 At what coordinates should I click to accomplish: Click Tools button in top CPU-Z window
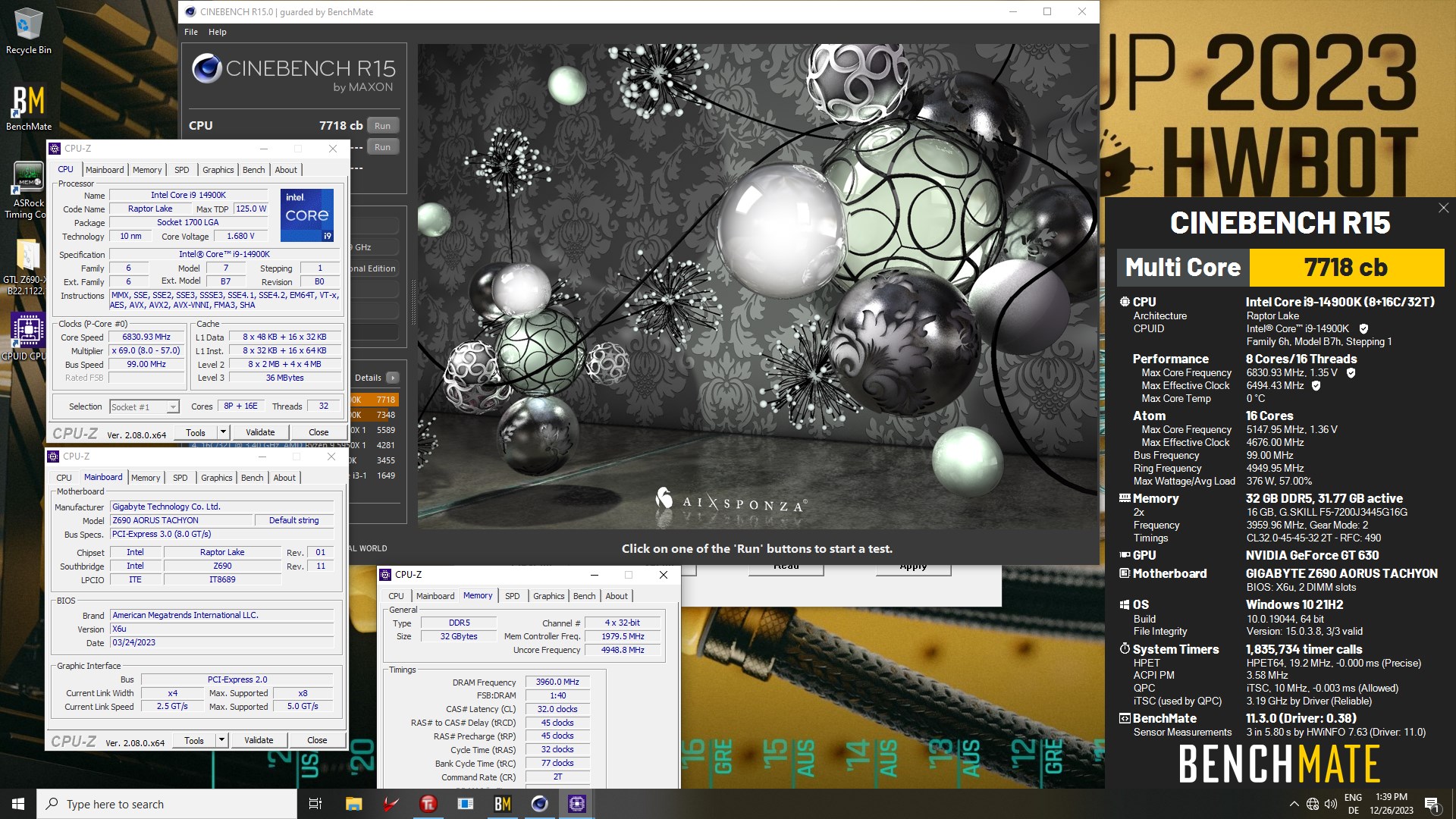click(196, 432)
